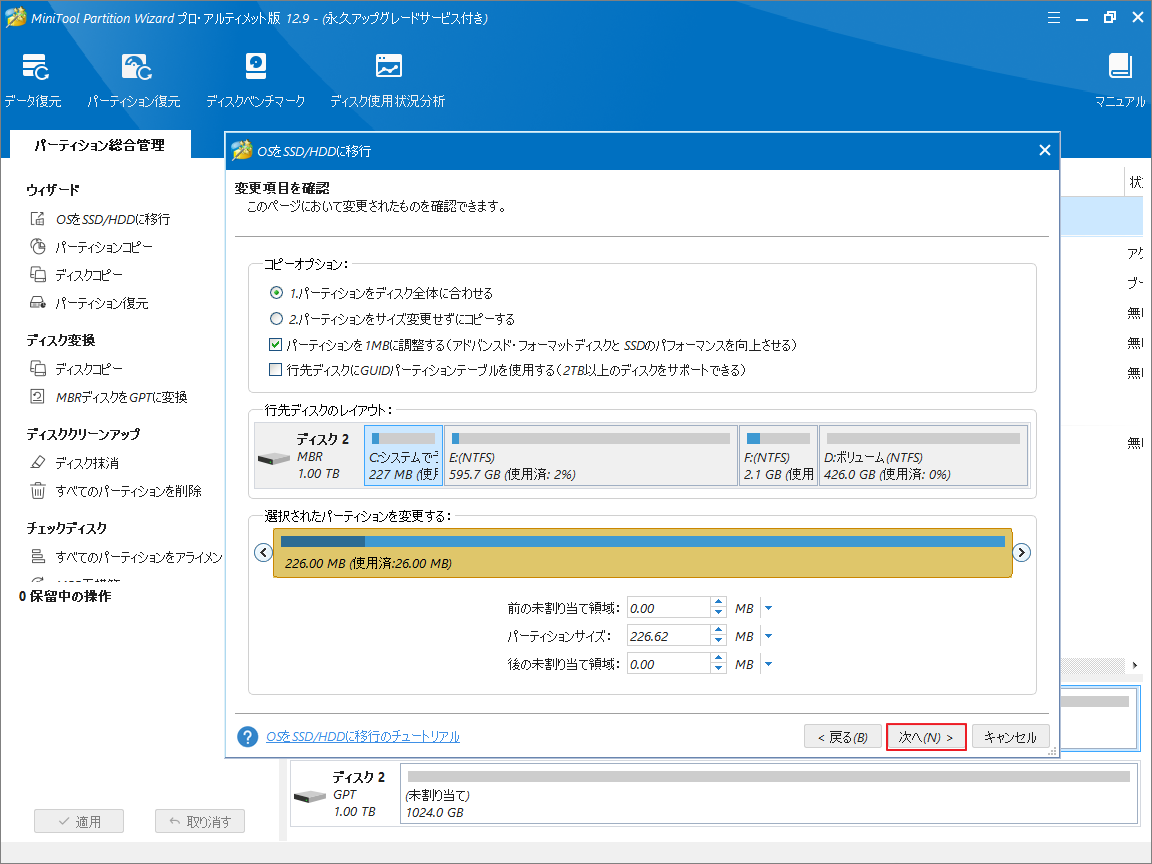Open パーティションコピー wizard entry
Image resolution: width=1152 pixels, height=864 pixels.
tap(104, 247)
